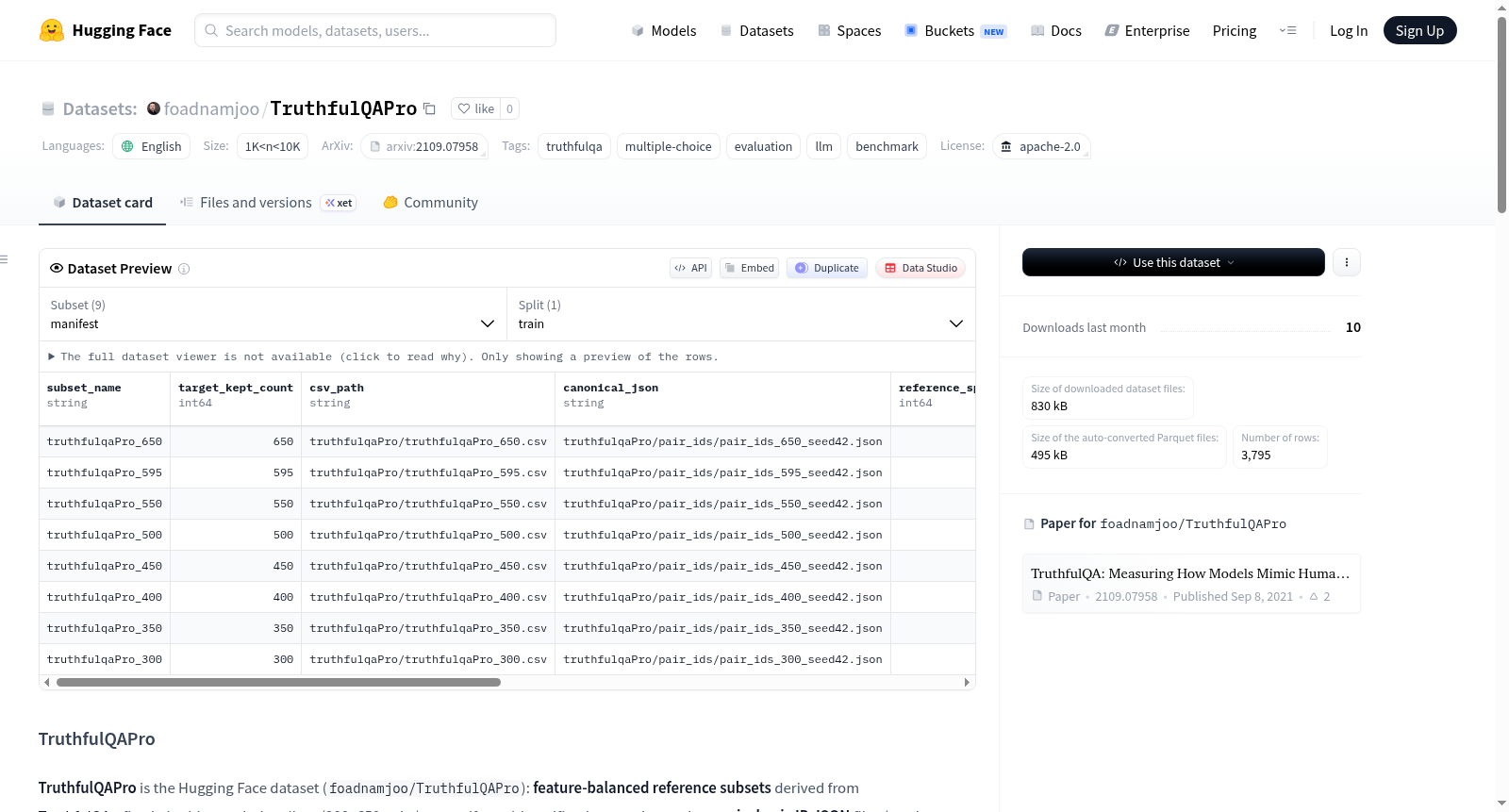Screen dimensions: 1509x812
Task: Click the llm tag
Action: point(823,146)
